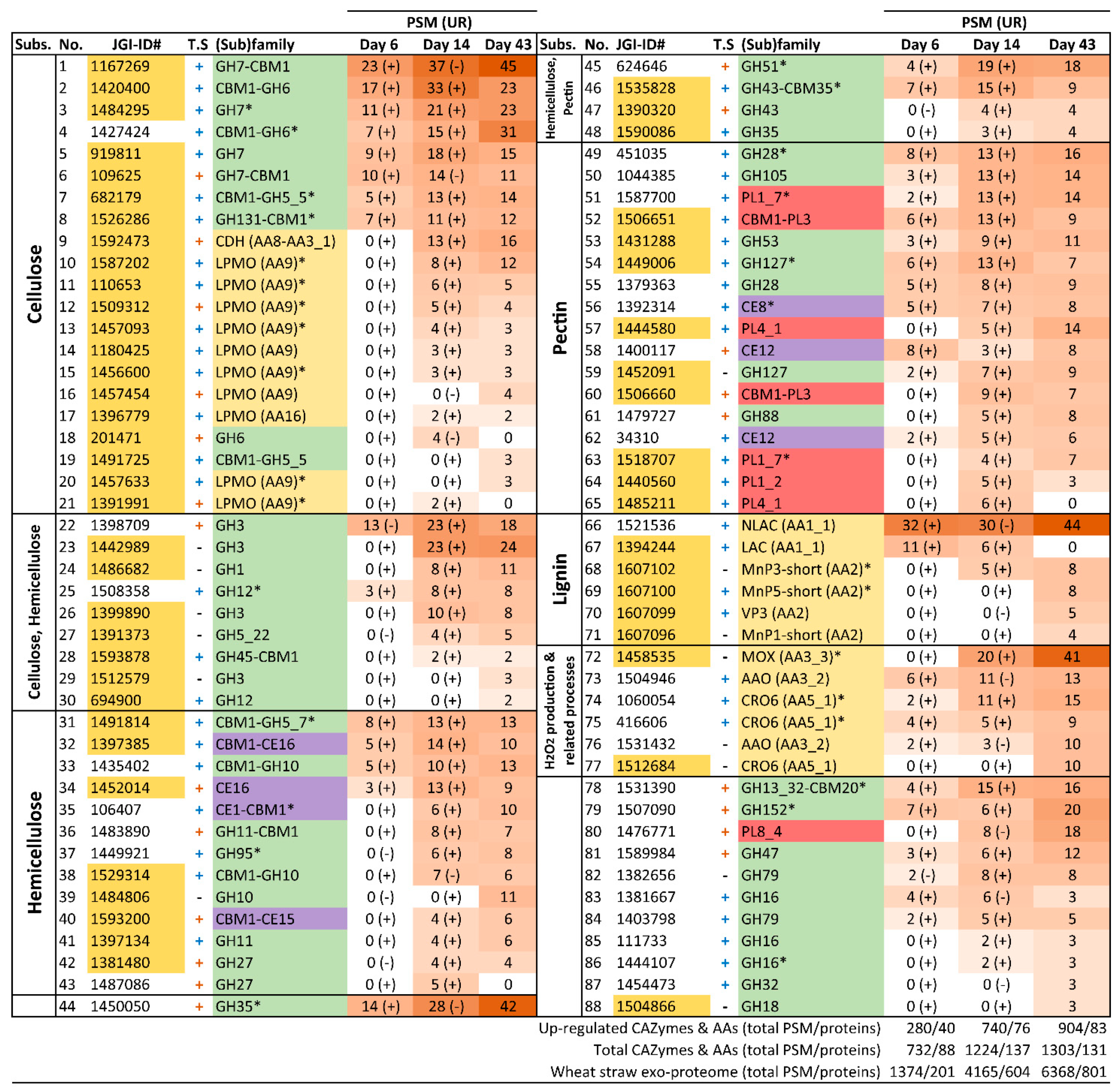This screenshot has height=1087, width=1120.
Task: Click the Hemicellulose substrate label
Action: tap(35, 852)
